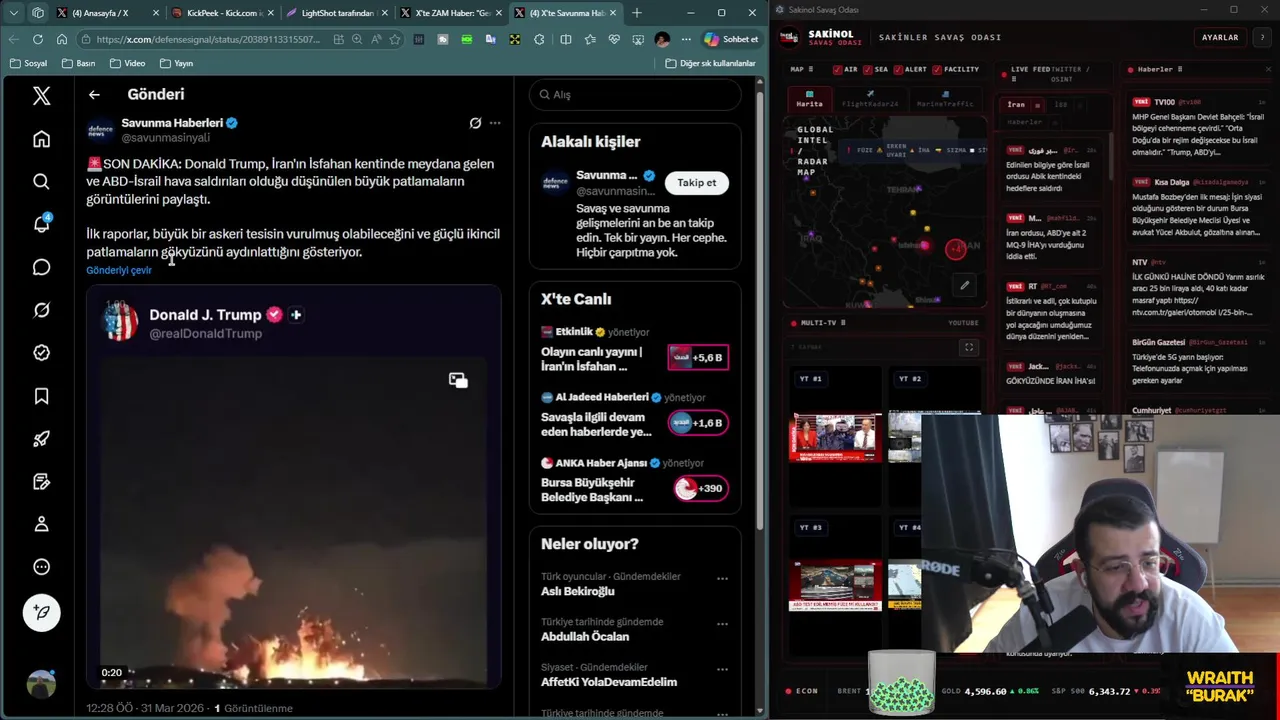Viewport: 1280px width, 720px height.
Task: Open Explore search icon in X sidebar
Action: [x=41, y=181]
